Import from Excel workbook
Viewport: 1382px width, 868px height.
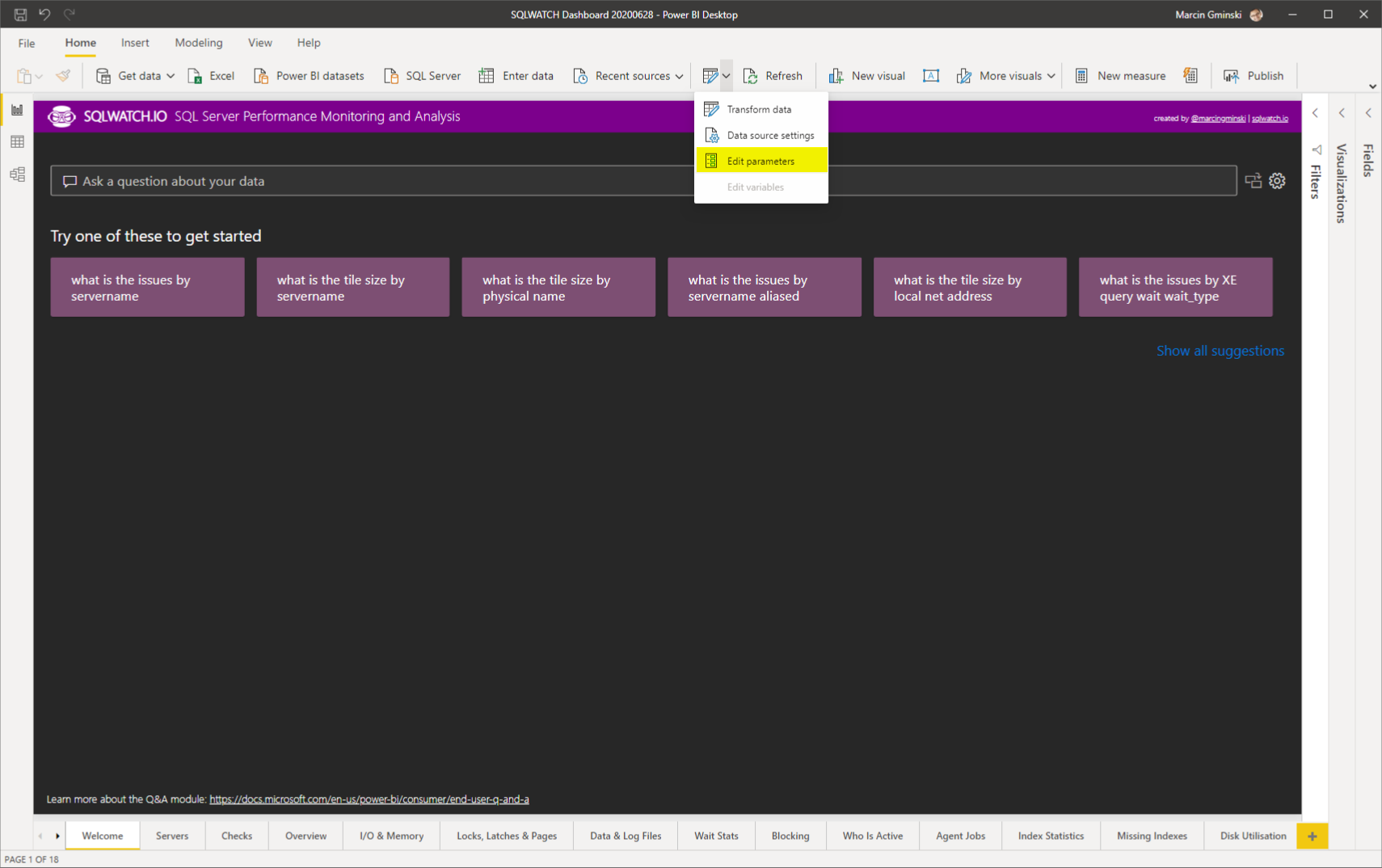tap(211, 76)
